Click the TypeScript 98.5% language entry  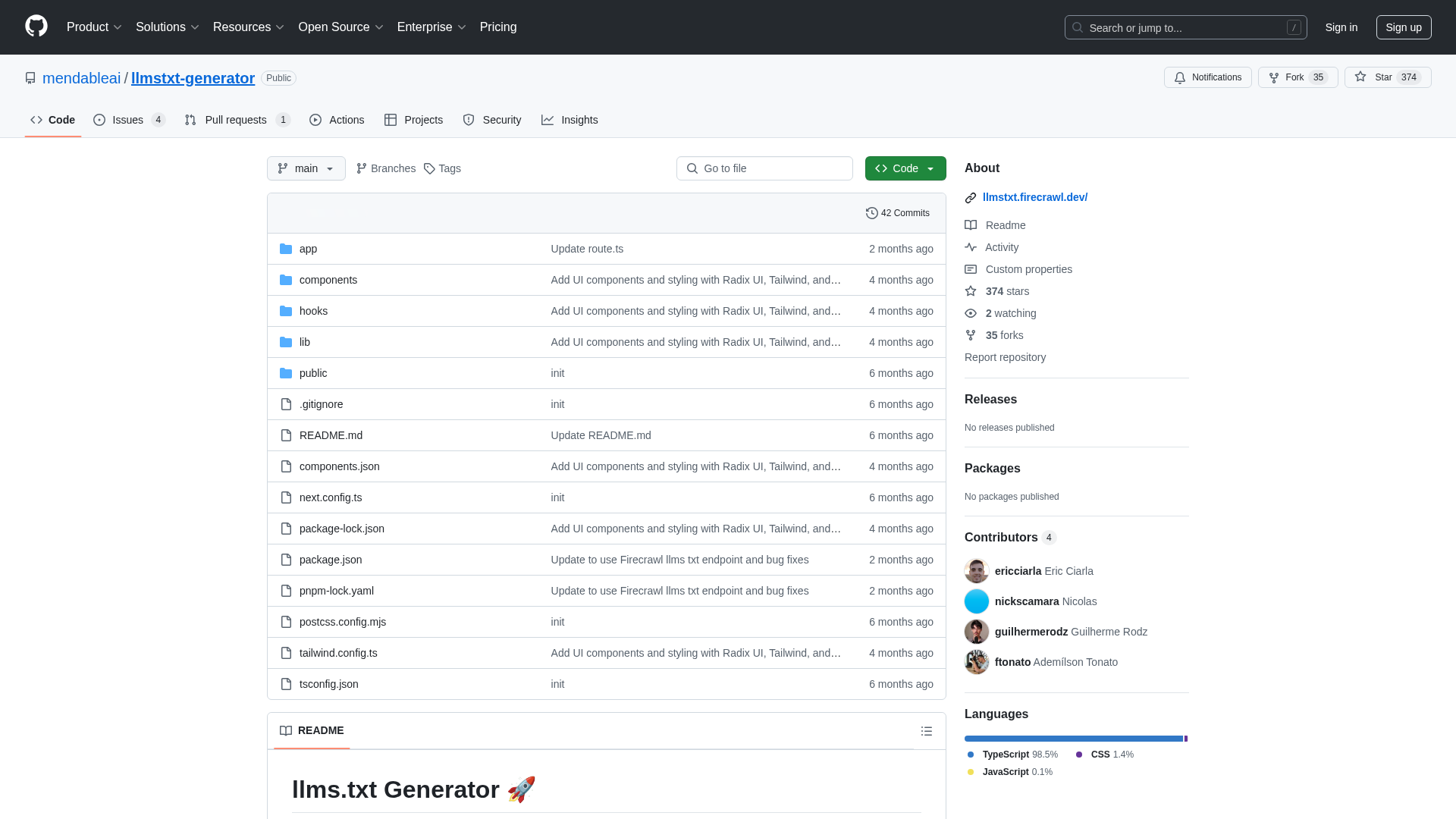[1012, 755]
